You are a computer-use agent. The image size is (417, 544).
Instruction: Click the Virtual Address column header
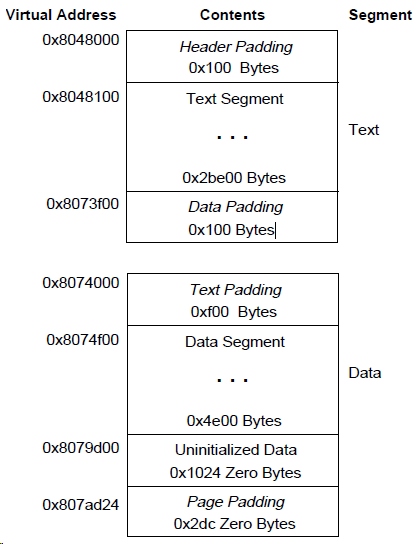click(x=61, y=15)
